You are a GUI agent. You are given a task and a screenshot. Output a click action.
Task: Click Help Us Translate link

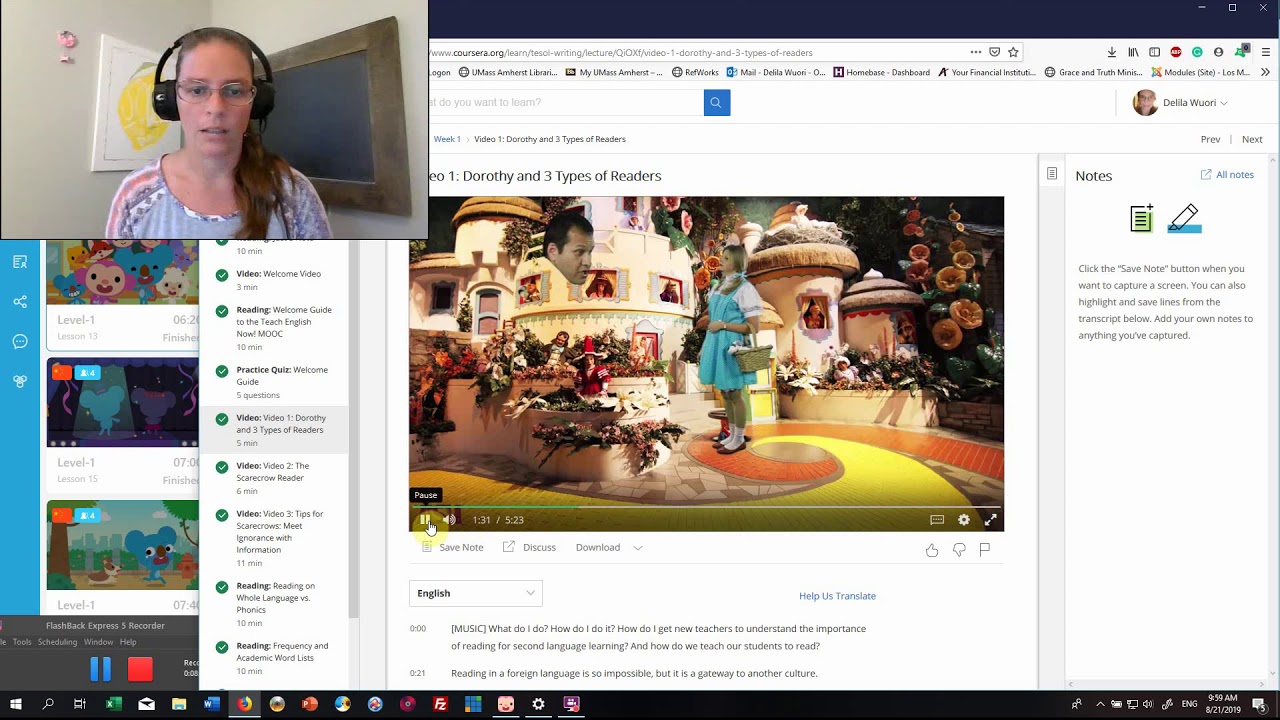[x=837, y=596]
